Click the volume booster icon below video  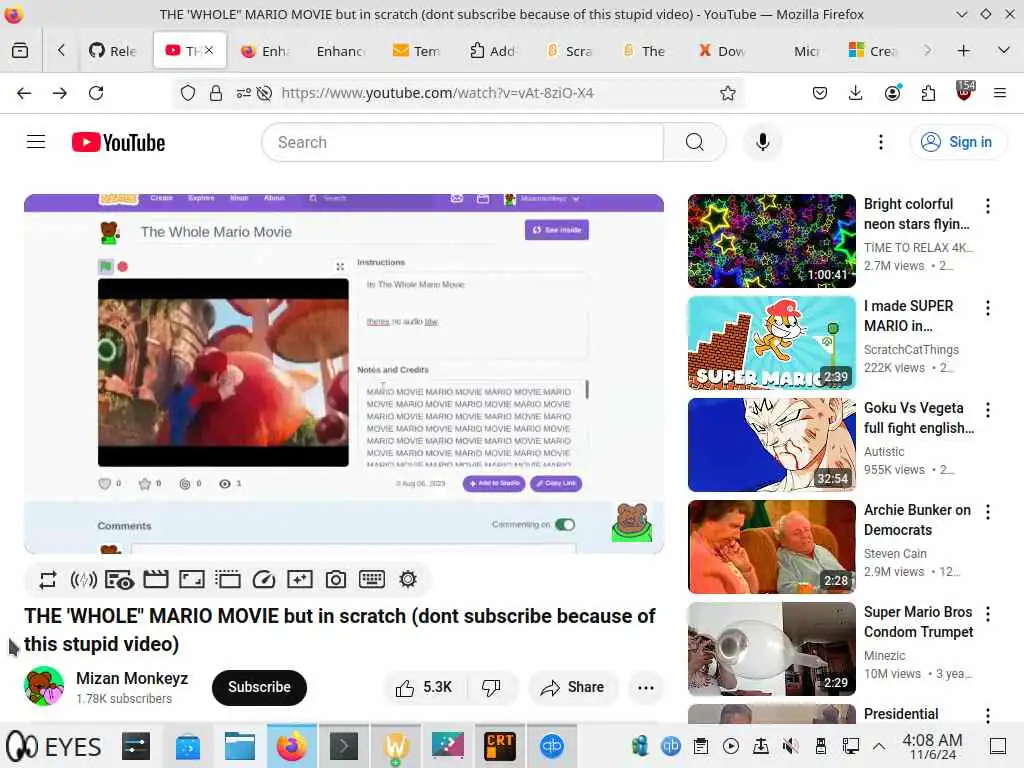click(84, 580)
